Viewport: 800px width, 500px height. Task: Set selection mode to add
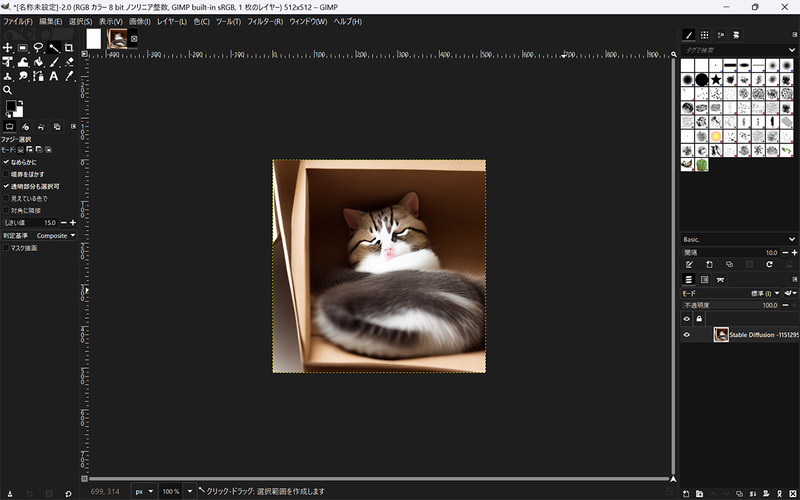(30, 150)
